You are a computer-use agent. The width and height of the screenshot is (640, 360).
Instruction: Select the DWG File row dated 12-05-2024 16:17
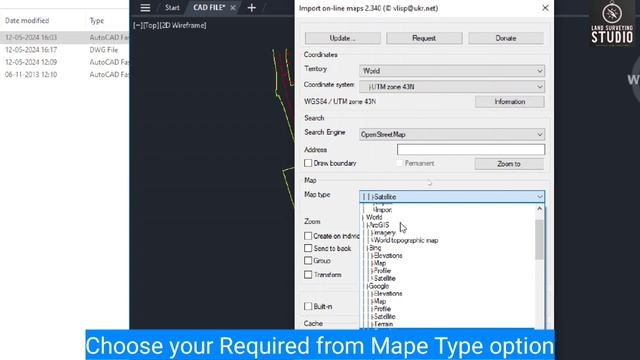[64, 50]
